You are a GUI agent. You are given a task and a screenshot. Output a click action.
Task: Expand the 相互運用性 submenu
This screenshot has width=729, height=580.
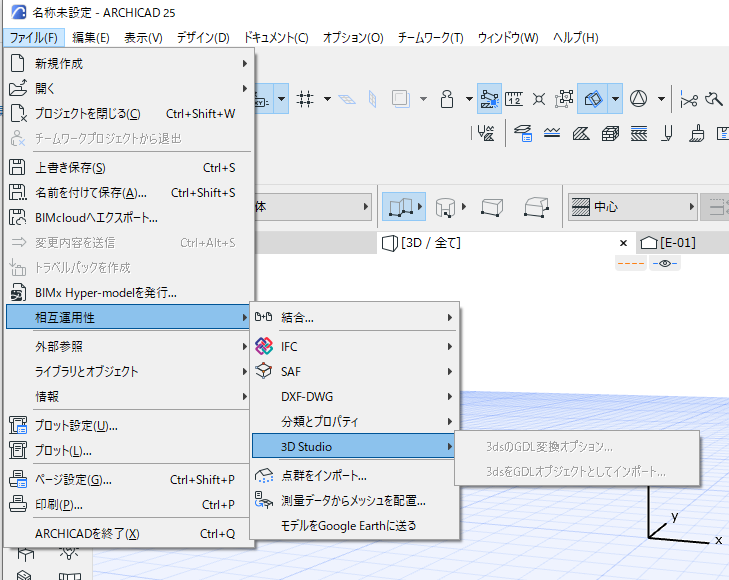(129, 317)
